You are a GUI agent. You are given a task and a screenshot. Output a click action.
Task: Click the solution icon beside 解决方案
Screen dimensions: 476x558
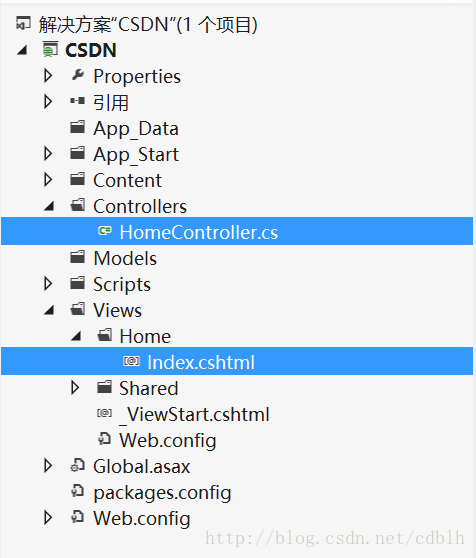pos(23,24)
